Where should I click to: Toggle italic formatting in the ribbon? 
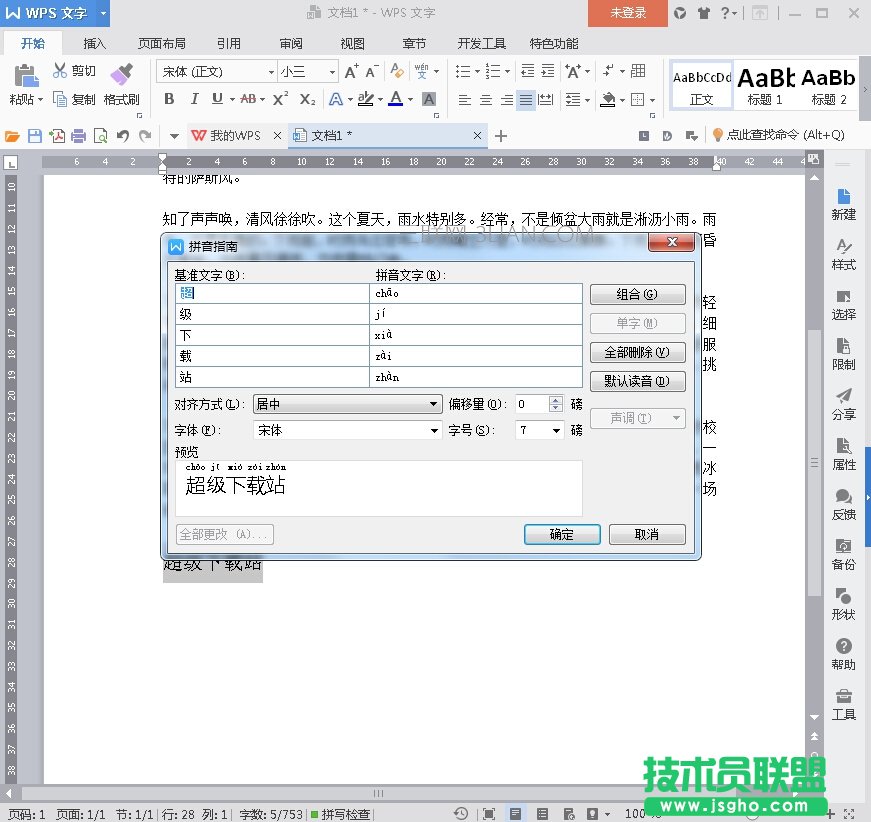click(x=193, y=99)
